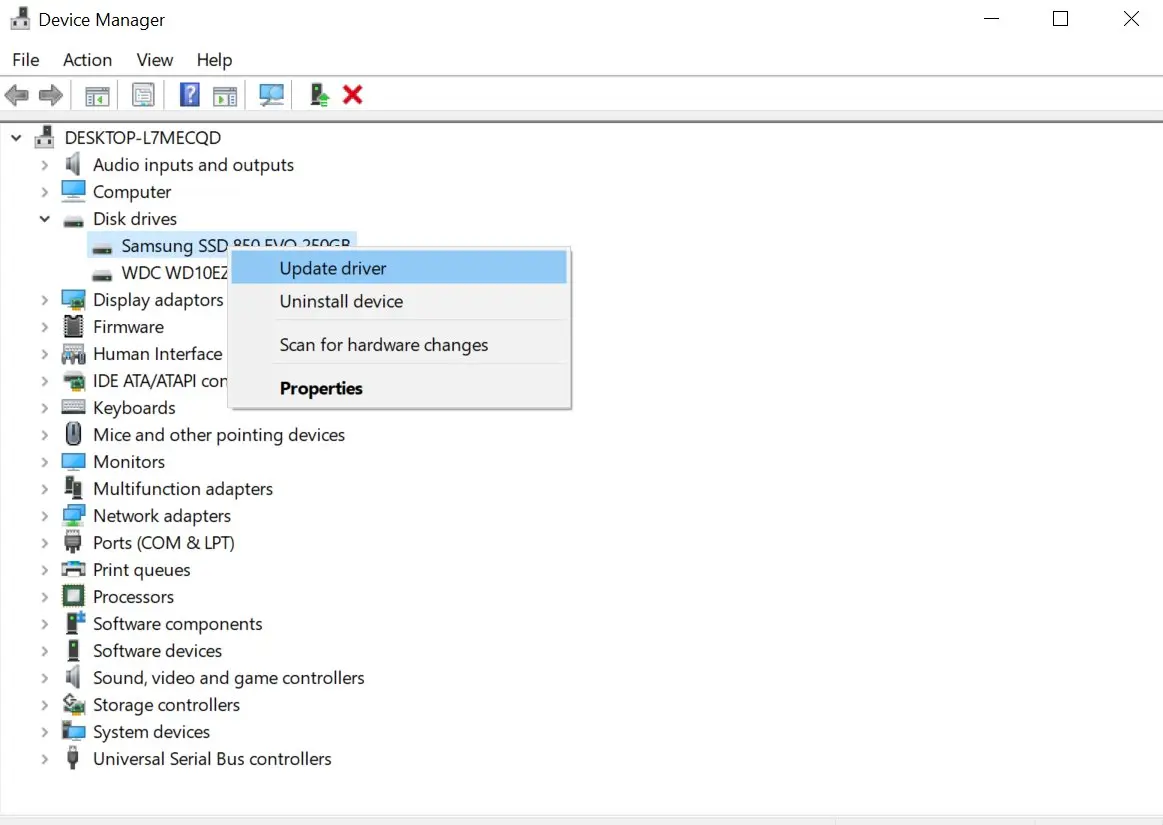Screen dimensions: 1163x825
Task: Click the WDC WD10EZ drive icon
Action: (x=102, y=275)
